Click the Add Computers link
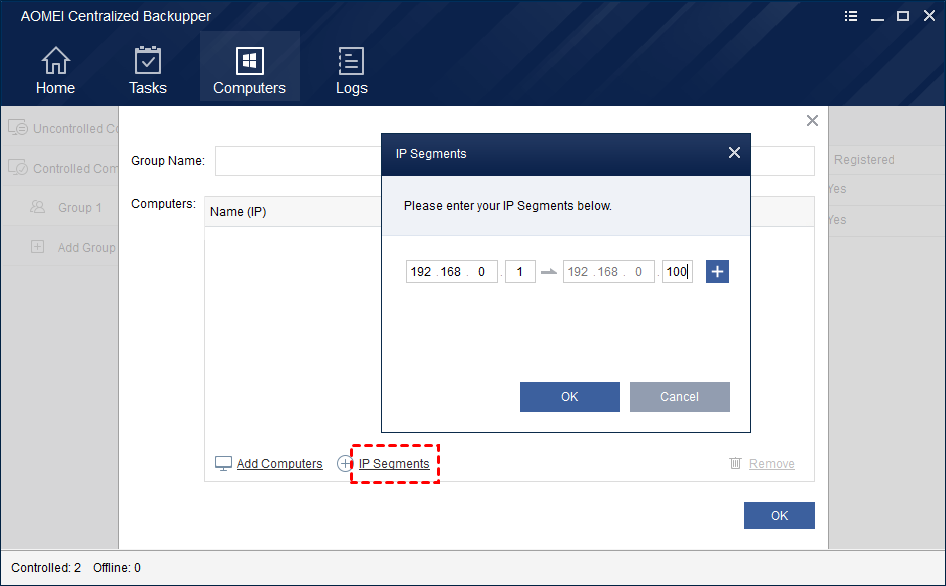 pos(279,463)
